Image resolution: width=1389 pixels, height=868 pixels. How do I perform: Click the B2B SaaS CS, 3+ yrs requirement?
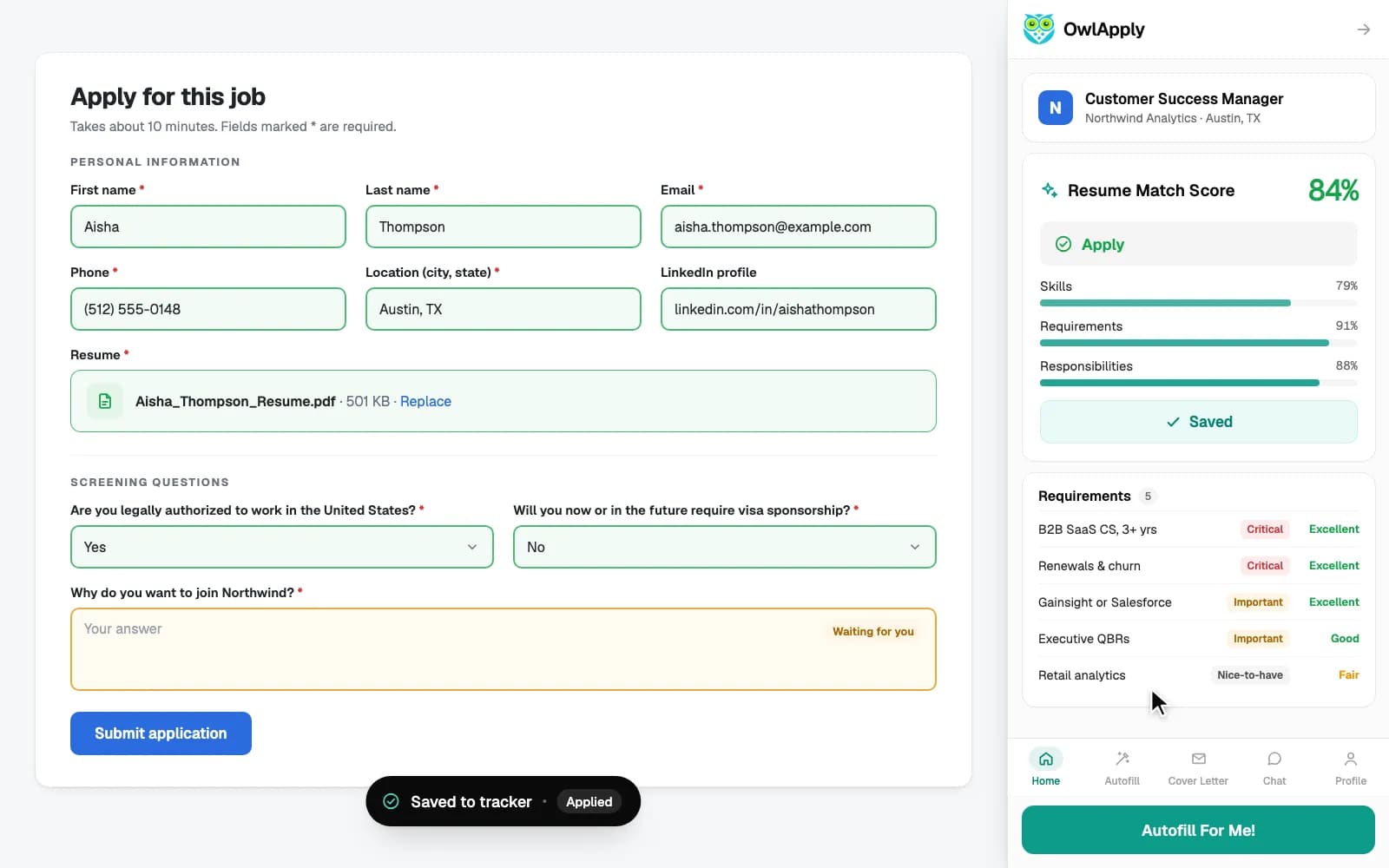(1199, 529)
